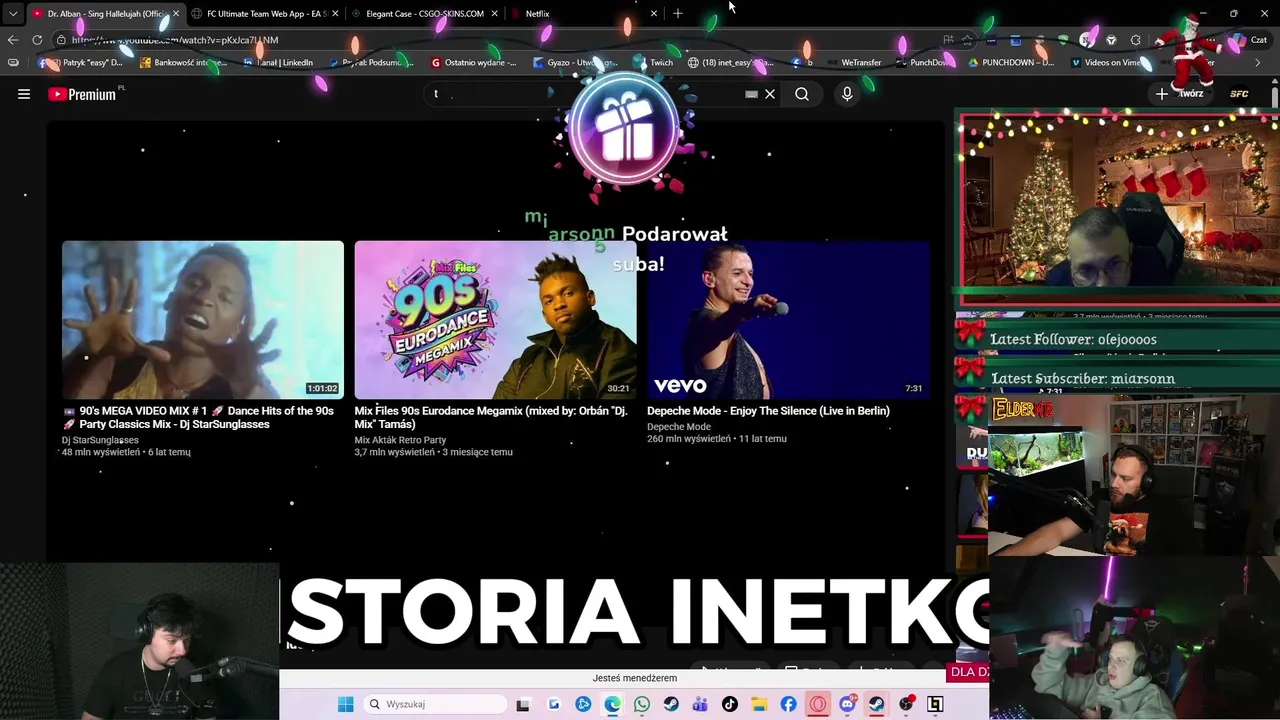Viewport: 1280px width, 720px height.
Task: Open Task View from the taskbar
Action: pyautogui.click(x=523, y=704)
